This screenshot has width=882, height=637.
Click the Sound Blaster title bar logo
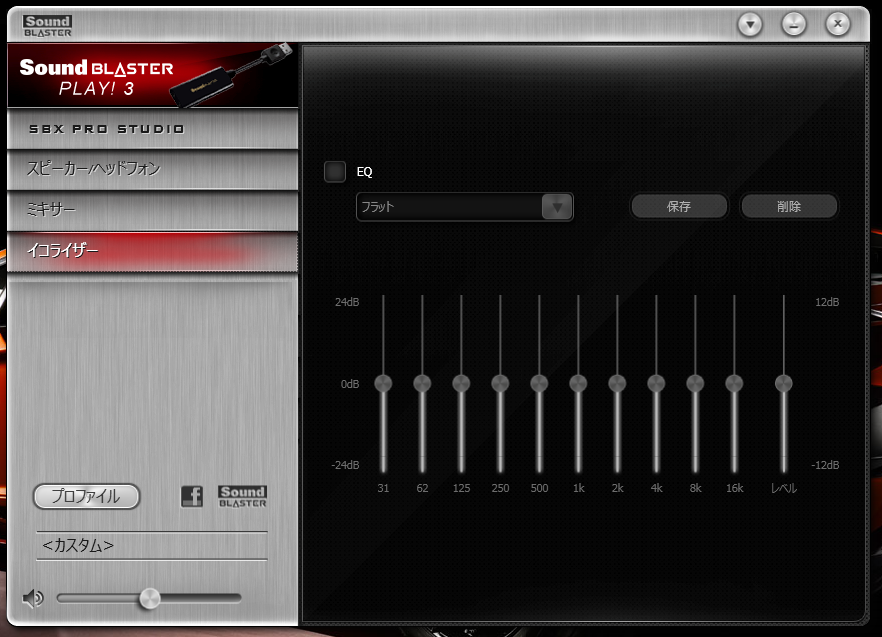click(x=48, y=26)
